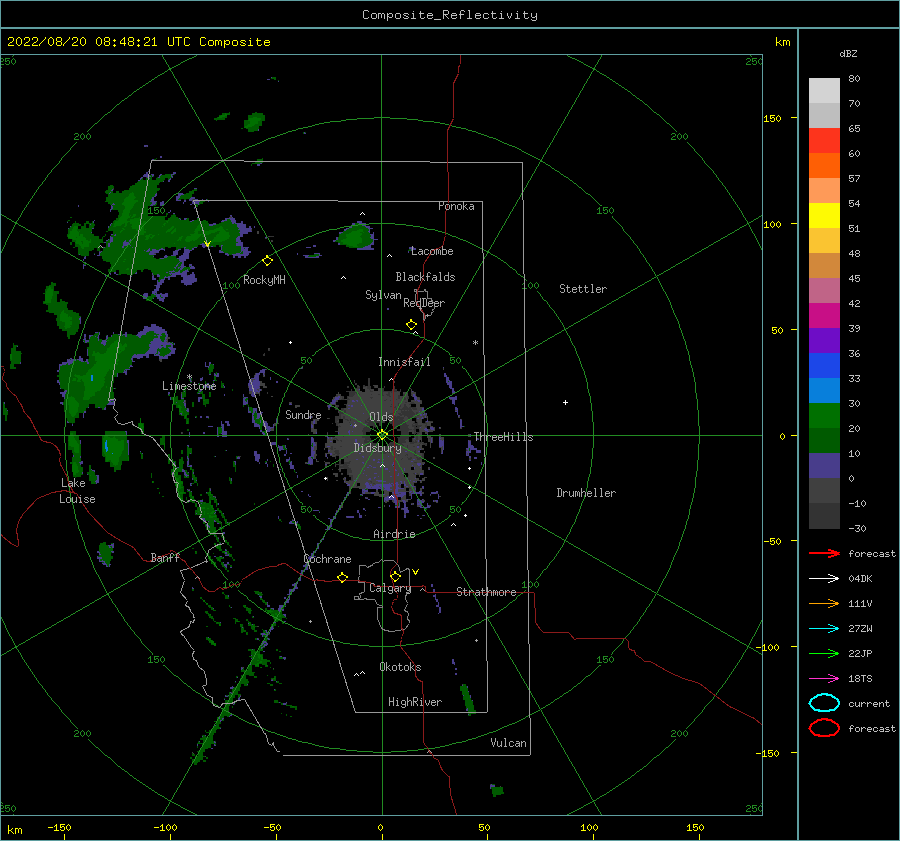Click the yellow diamond marker beside RockyMH
The width and height of the screenshot is (900, 841).
tap(267, 261)
